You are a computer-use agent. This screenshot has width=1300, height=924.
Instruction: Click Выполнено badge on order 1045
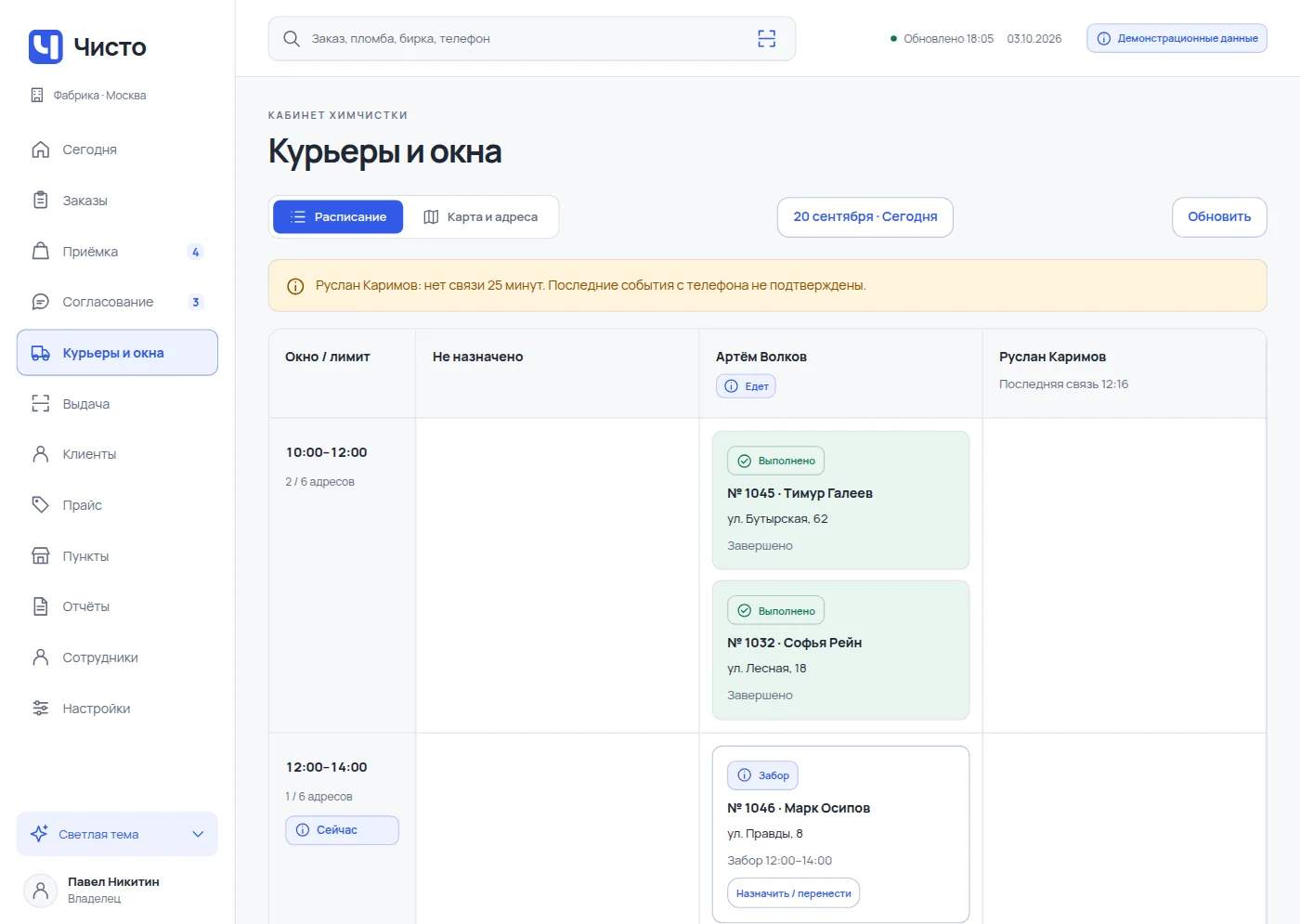775,461
